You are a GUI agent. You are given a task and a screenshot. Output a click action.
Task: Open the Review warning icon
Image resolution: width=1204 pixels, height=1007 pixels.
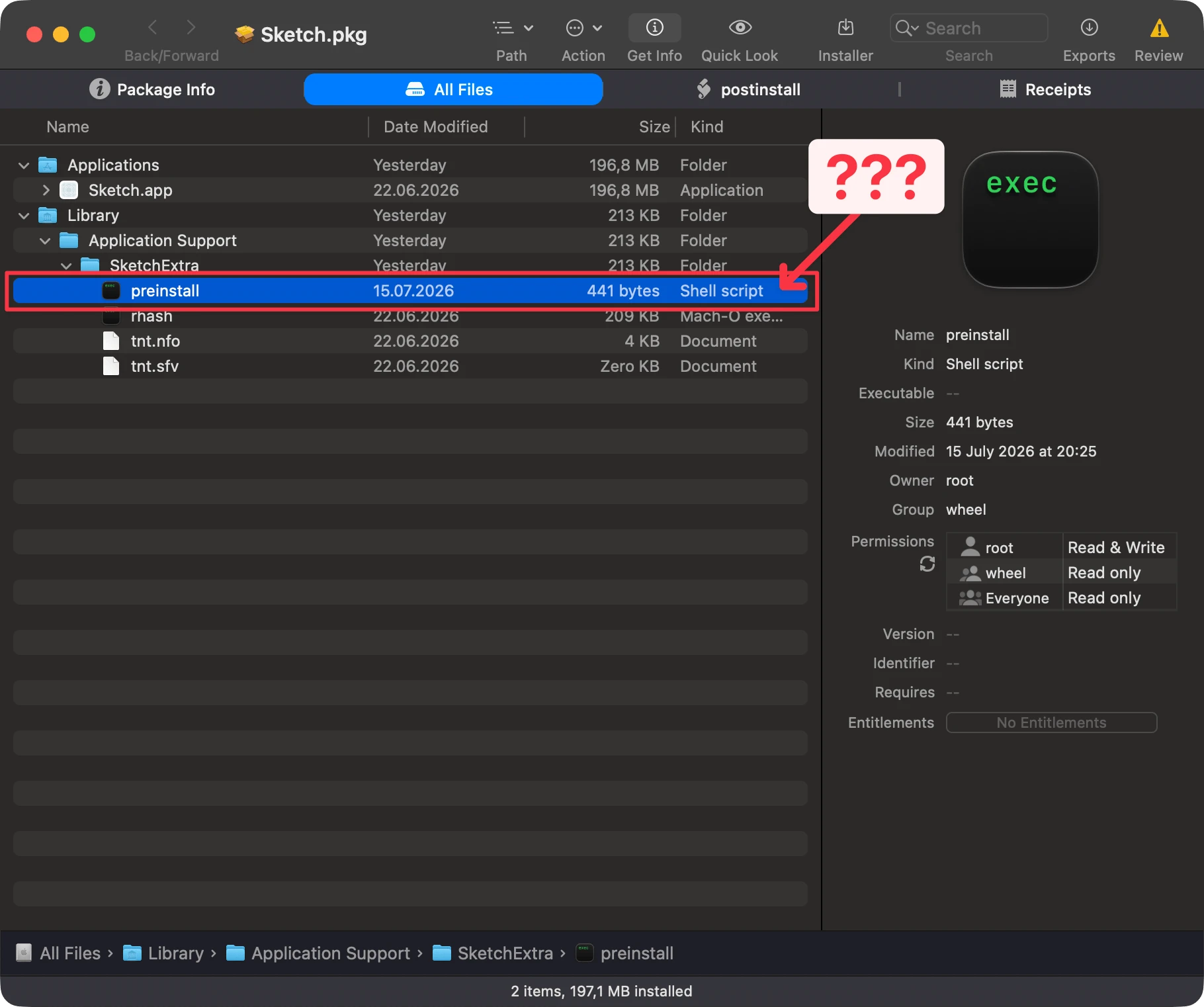pyautogui.click(x=1159, y=28)
